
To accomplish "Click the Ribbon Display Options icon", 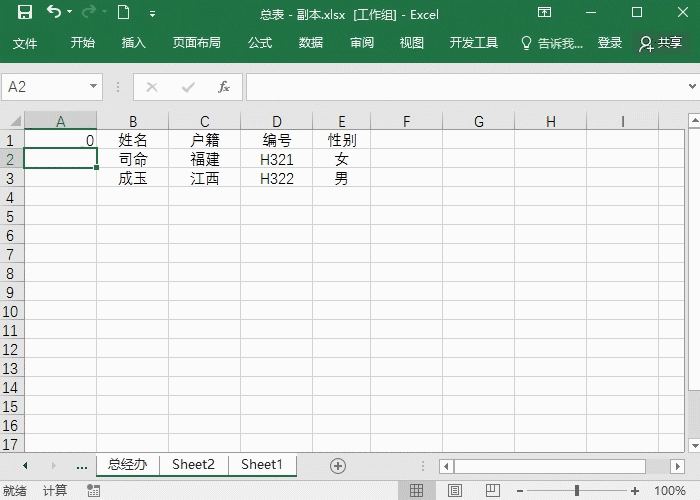I will tap(544, 12).
